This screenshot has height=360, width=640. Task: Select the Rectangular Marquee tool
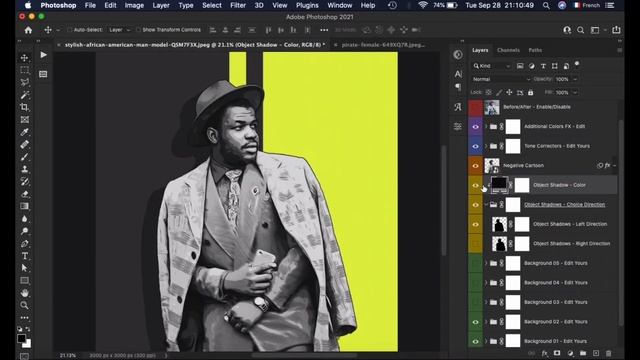coord(24,70)
